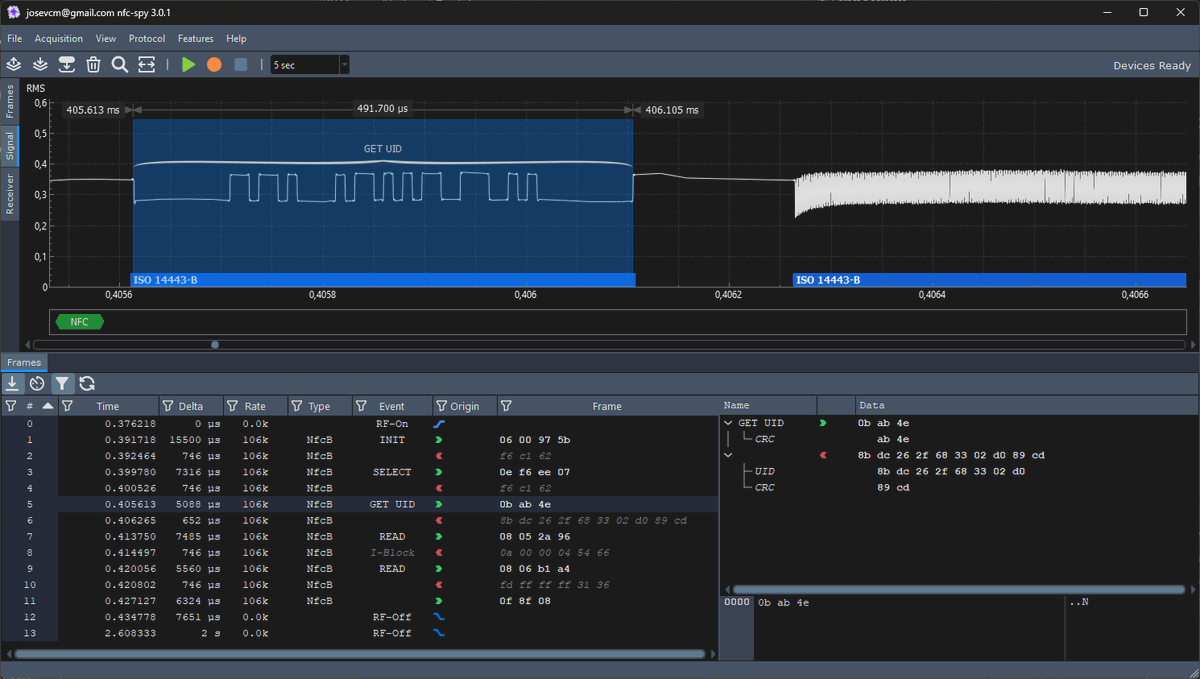Select the UID row in the protocol tree
This screenshot has height=679, width=1200.
[958, 471]
